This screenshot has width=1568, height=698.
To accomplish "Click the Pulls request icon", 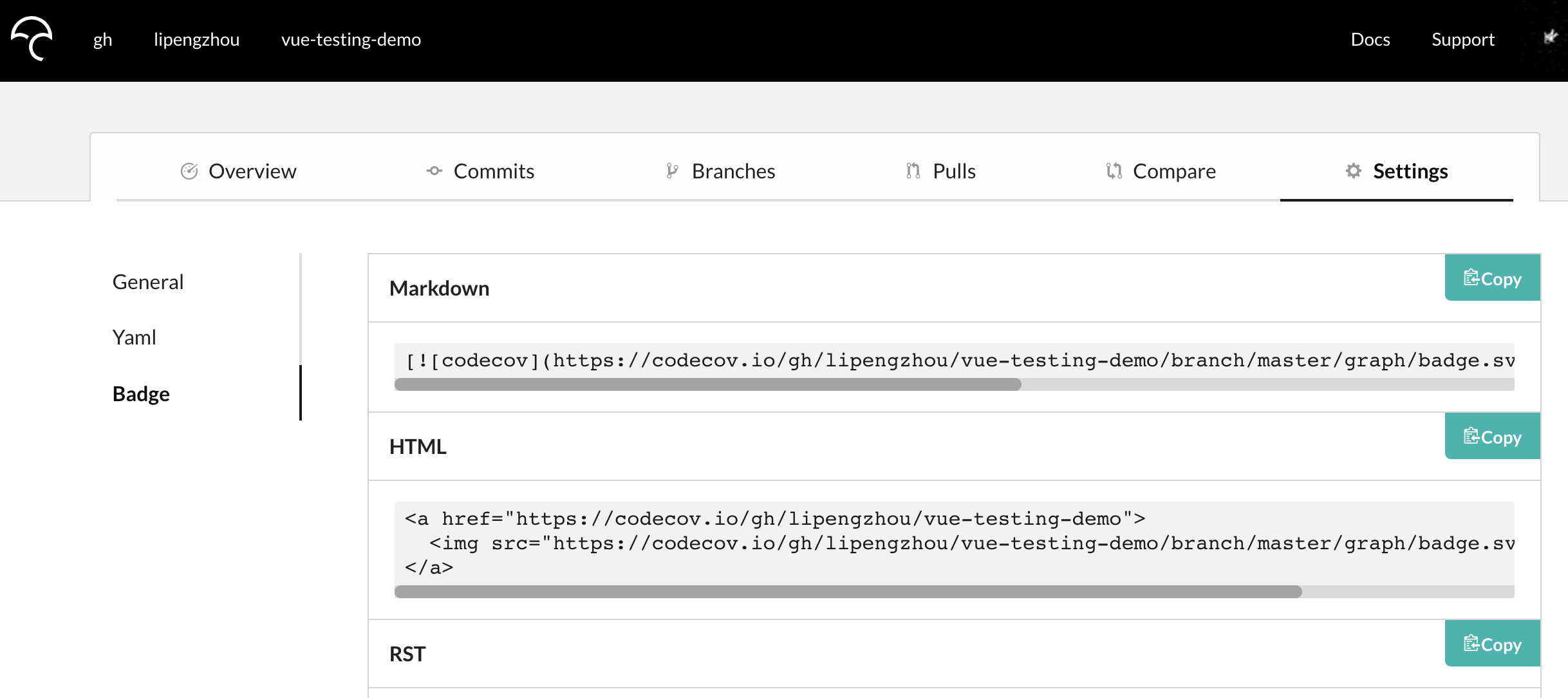I will [x=913, y=171].
